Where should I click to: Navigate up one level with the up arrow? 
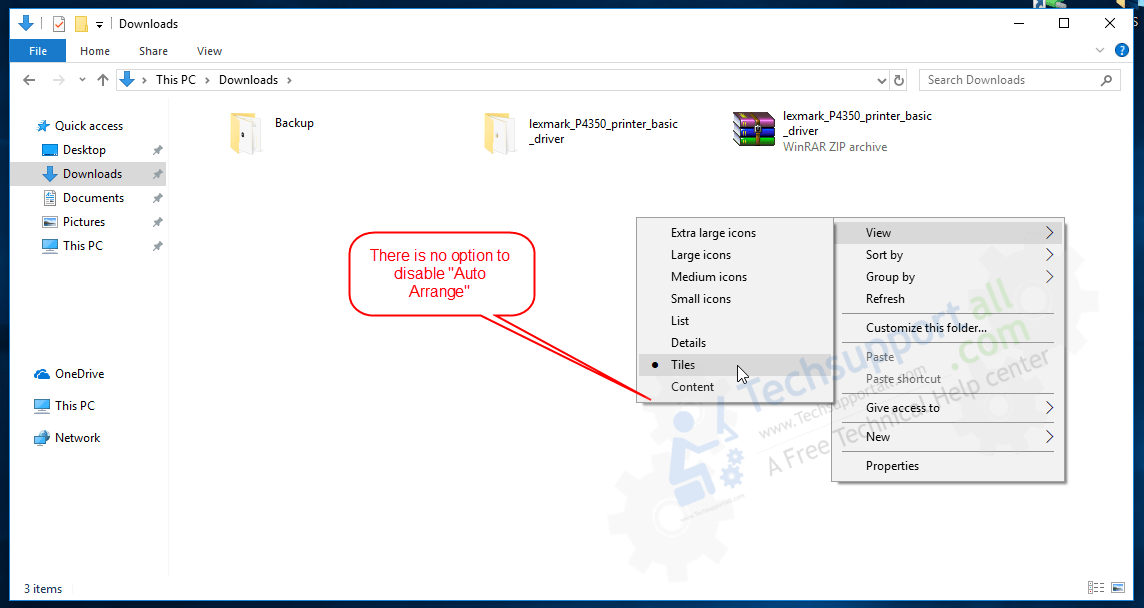pyautogui.click(x=103, y=79)
